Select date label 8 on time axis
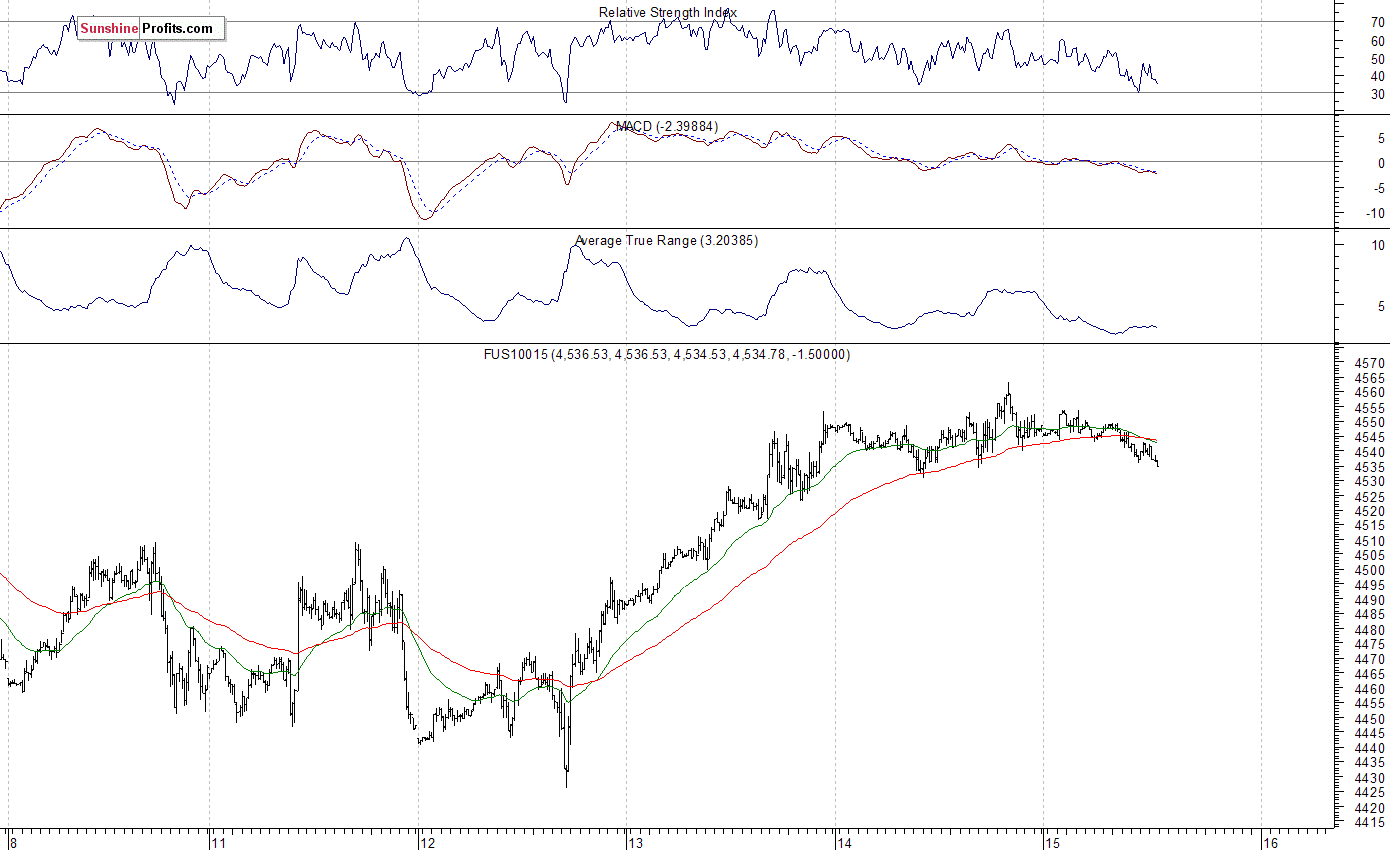This screenshot has width=1390, height=850. (13, 842)
